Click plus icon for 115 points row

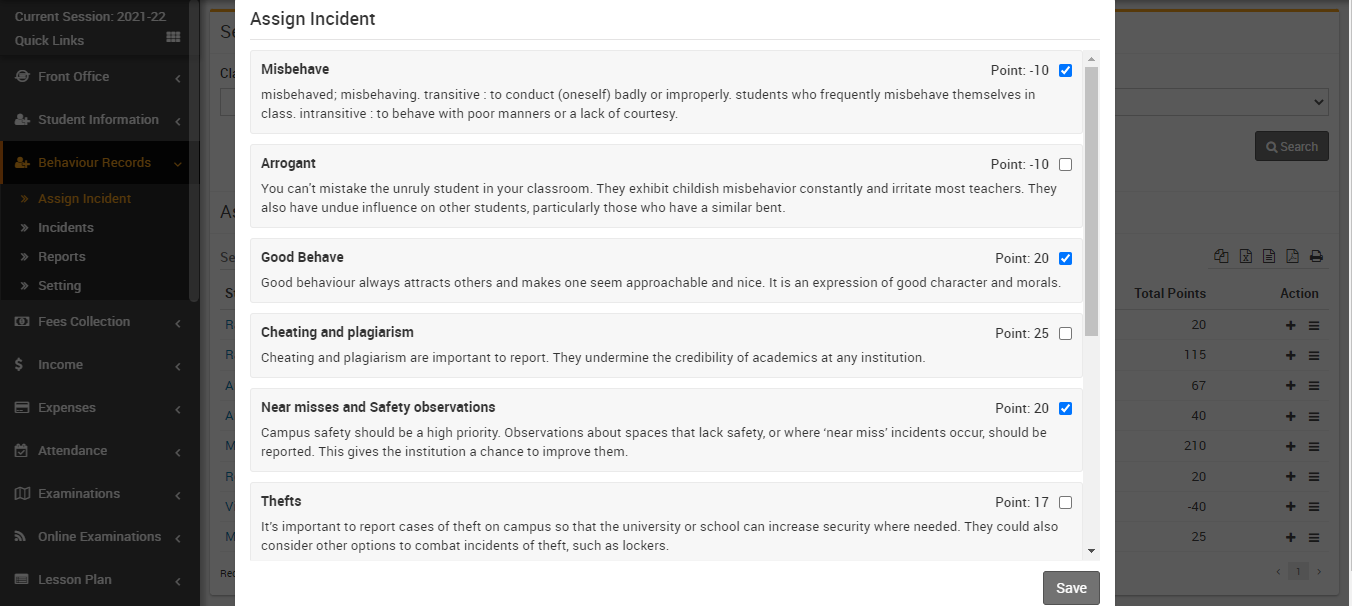(1290, 355)
